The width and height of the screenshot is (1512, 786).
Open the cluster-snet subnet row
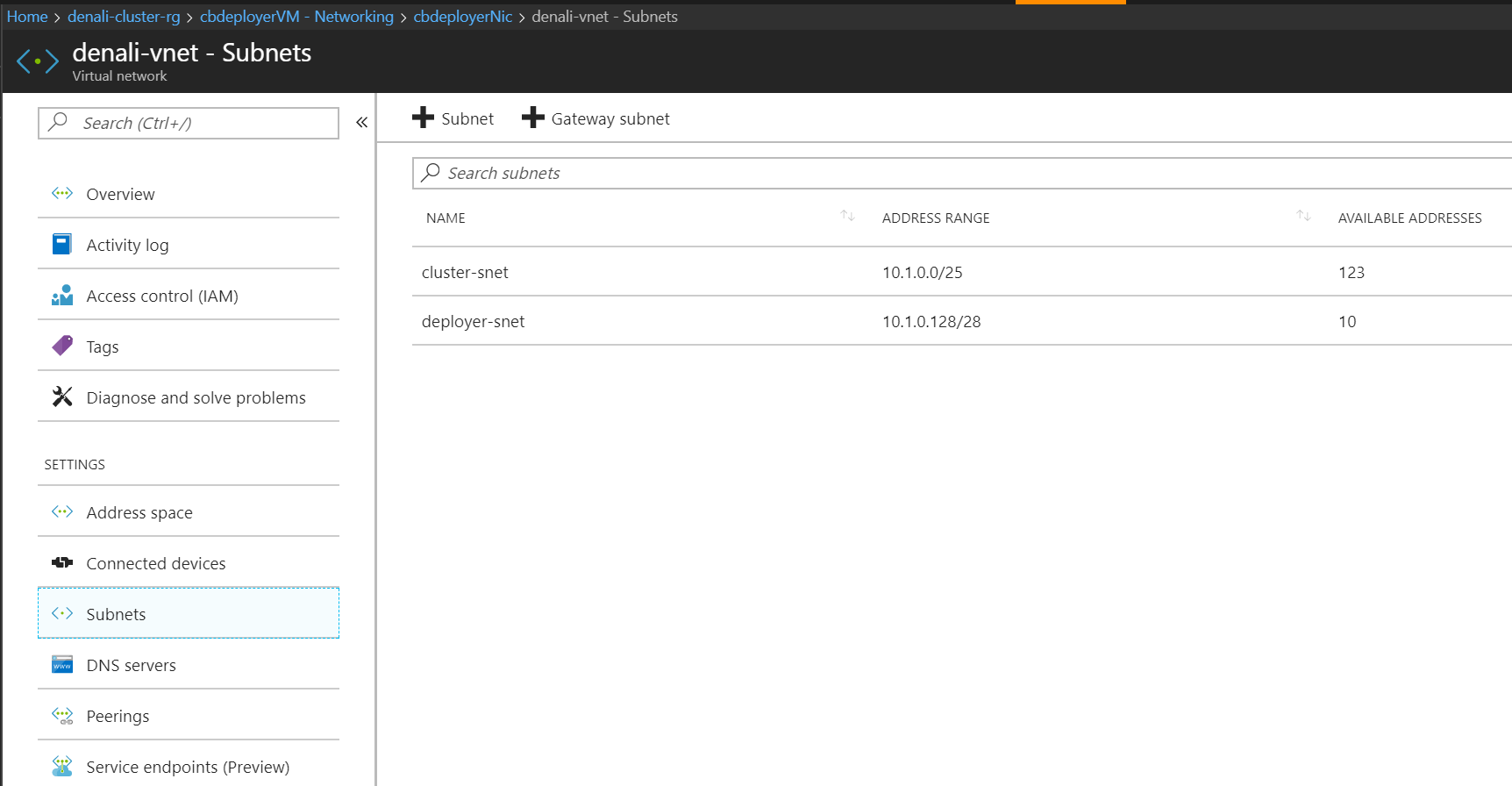962,272
